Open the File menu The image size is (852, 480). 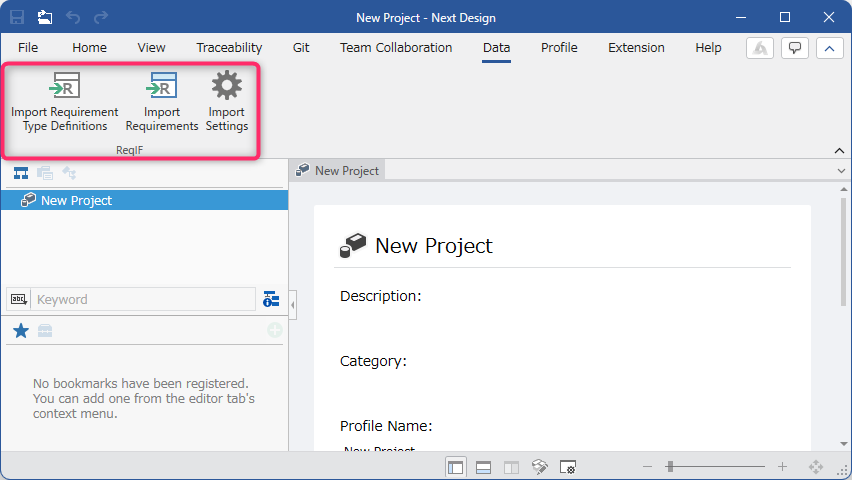(x=28, y=48)
